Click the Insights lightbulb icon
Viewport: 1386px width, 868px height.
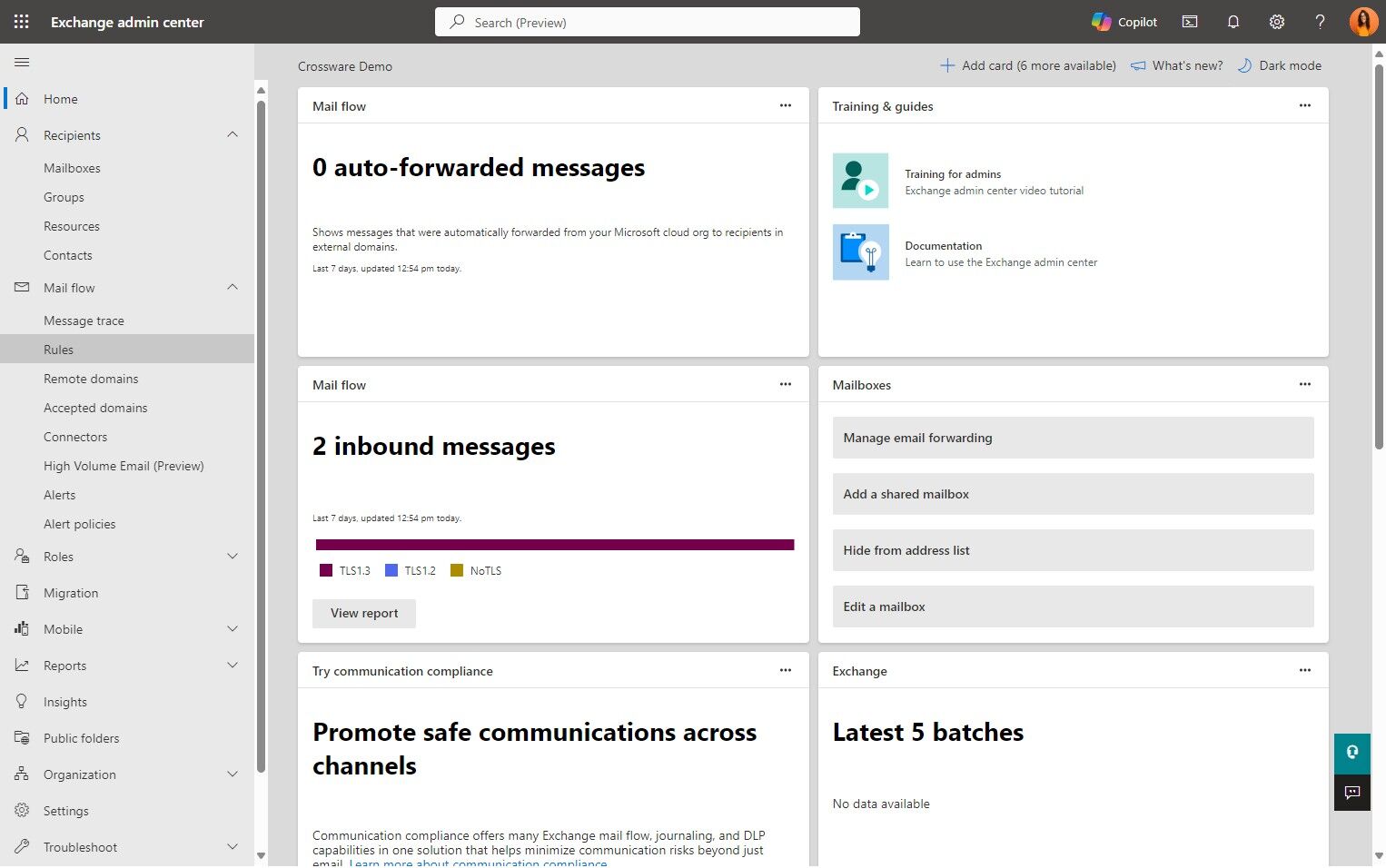click(x=22, y=702)
